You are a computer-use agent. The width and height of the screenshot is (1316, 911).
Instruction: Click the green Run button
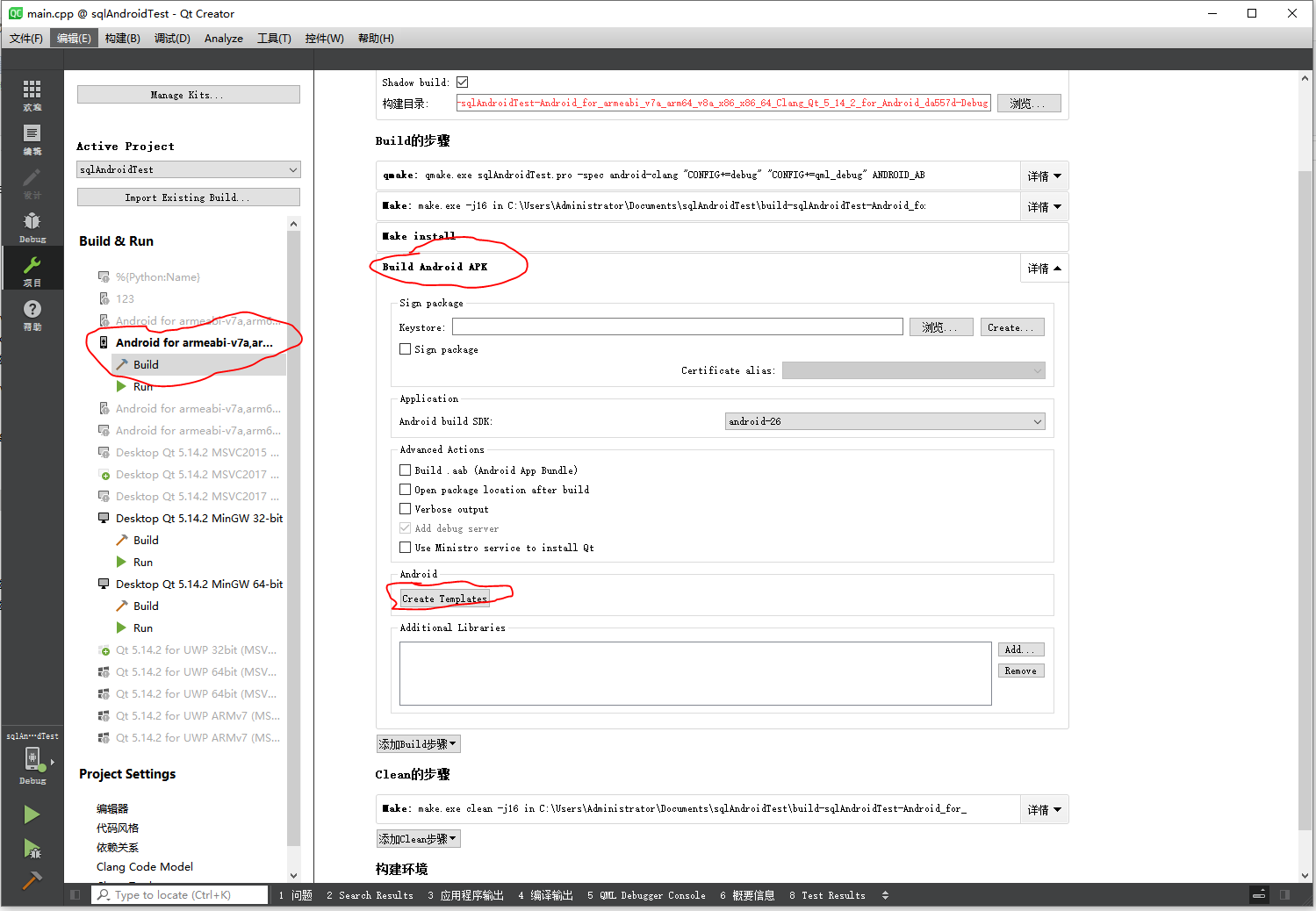[32, 814]
